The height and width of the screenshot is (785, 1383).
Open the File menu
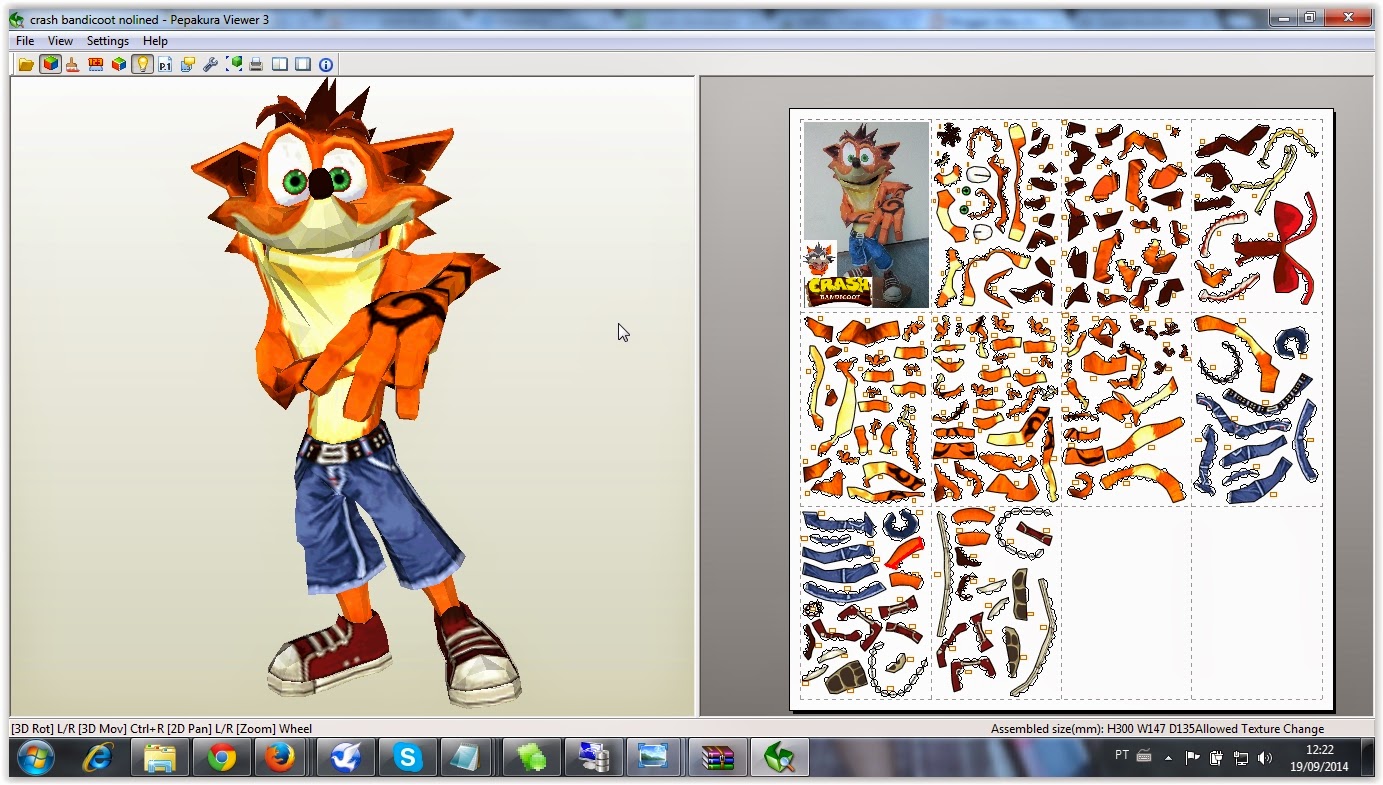23,41
